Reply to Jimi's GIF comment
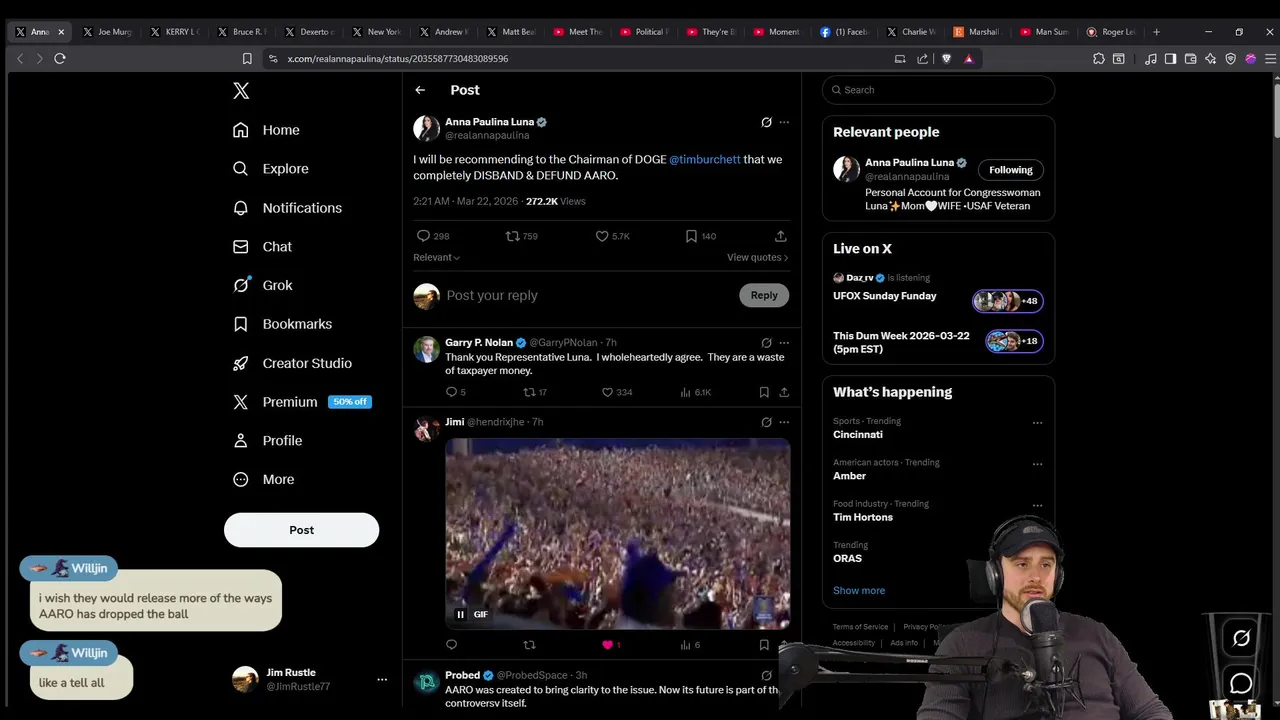1280x720 pixels. 451,645
